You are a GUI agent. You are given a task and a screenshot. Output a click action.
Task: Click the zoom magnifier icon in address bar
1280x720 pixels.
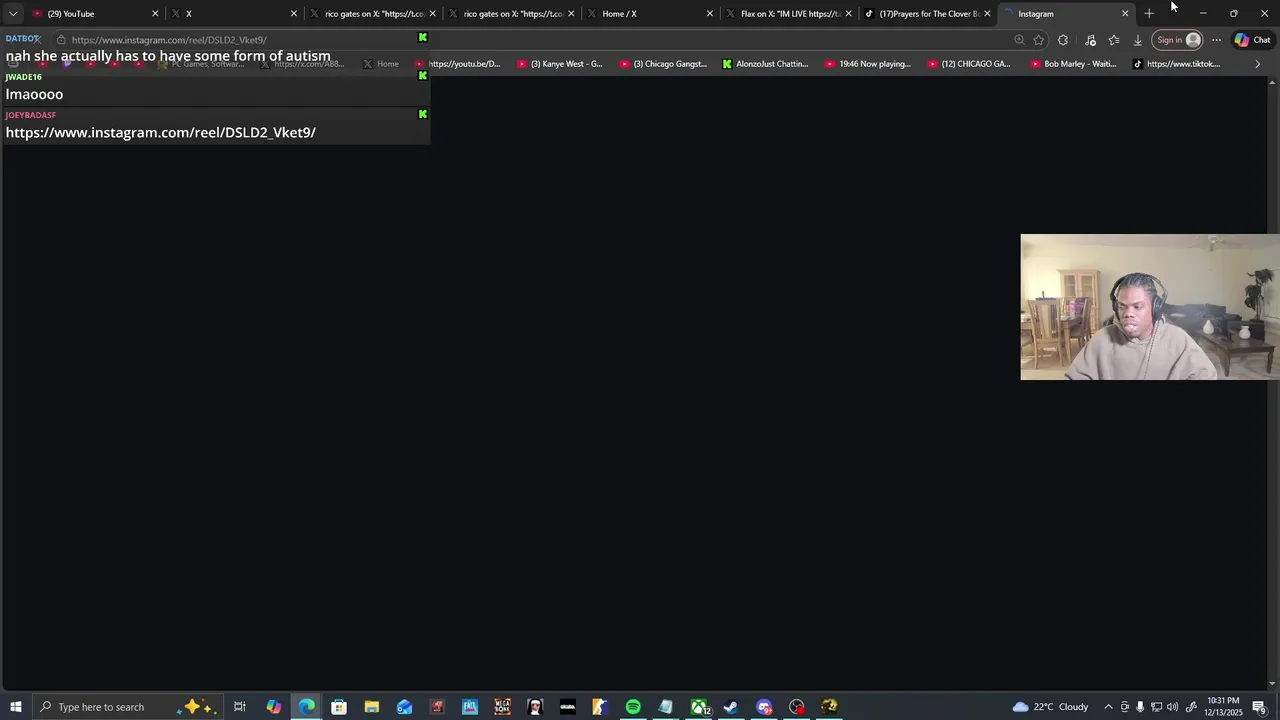tap(1019, 40)
